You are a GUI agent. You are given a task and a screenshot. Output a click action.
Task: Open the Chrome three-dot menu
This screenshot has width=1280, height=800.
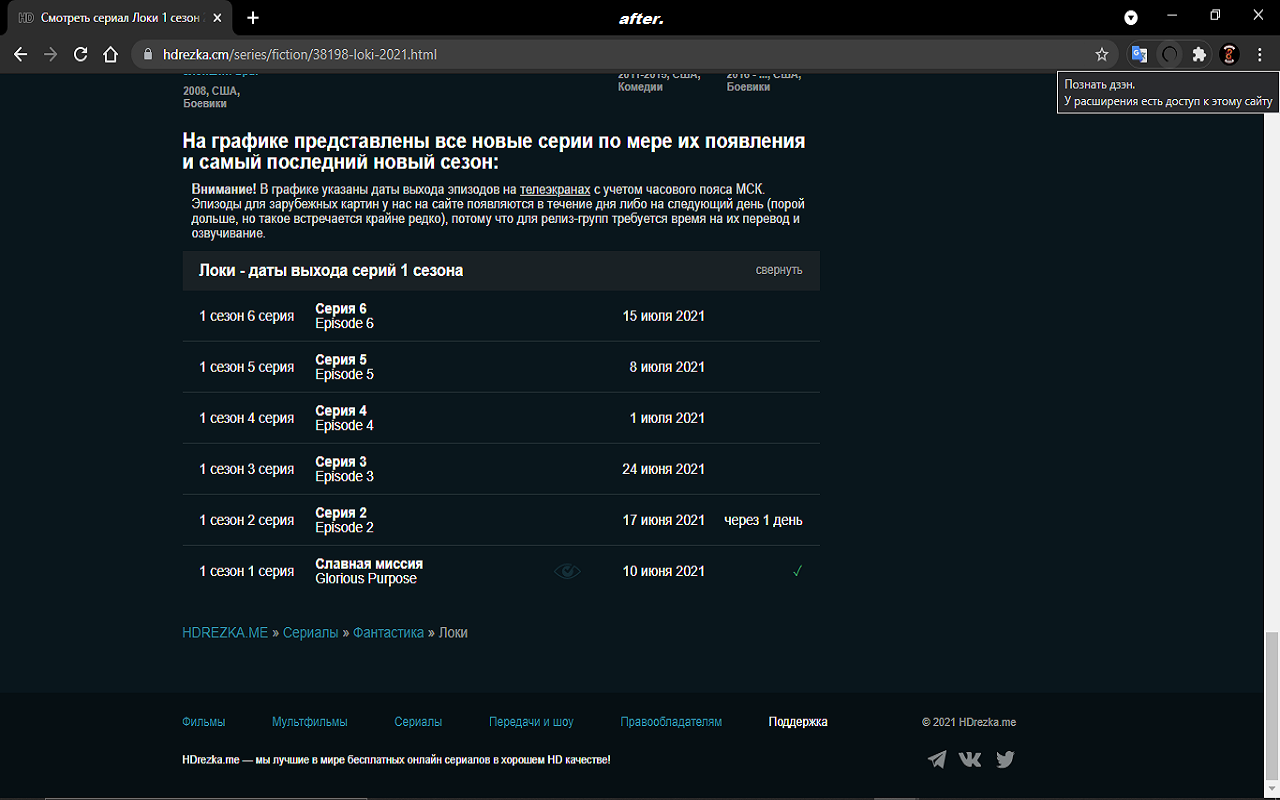(x=1260, y=55)
